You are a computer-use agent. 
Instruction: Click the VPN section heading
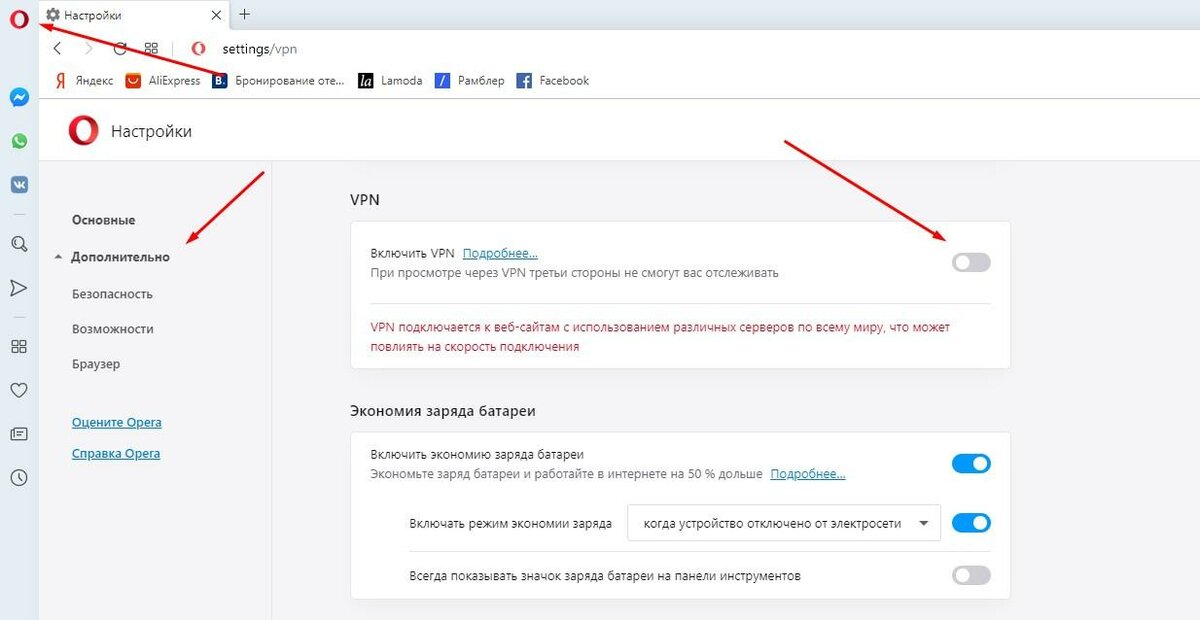[x=365, y=200]
